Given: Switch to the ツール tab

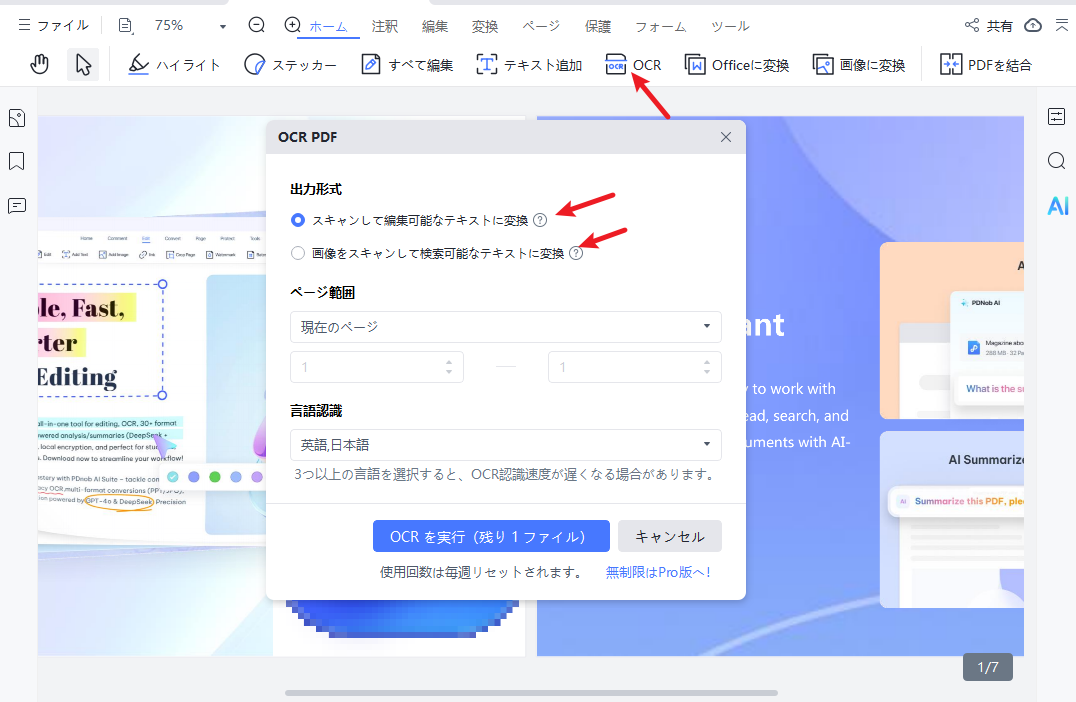Looking at the screenshot, I should coord(730,27).
